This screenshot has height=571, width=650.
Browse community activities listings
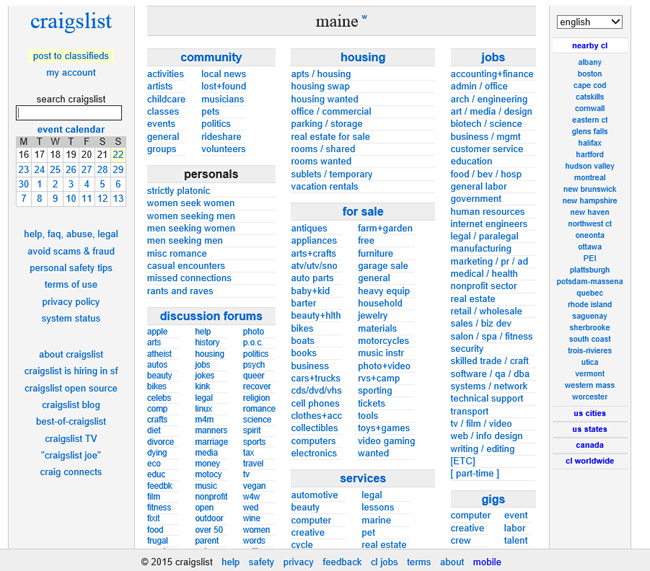[x=165, y=74]
